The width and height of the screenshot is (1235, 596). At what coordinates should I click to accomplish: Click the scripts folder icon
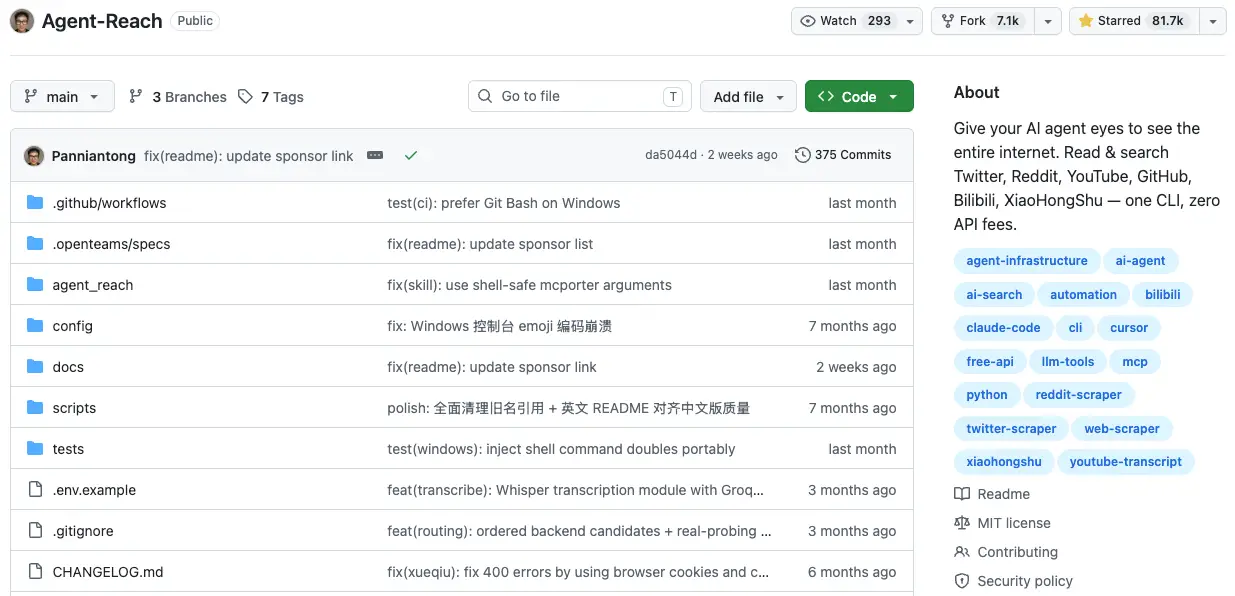tap(35, 408)
